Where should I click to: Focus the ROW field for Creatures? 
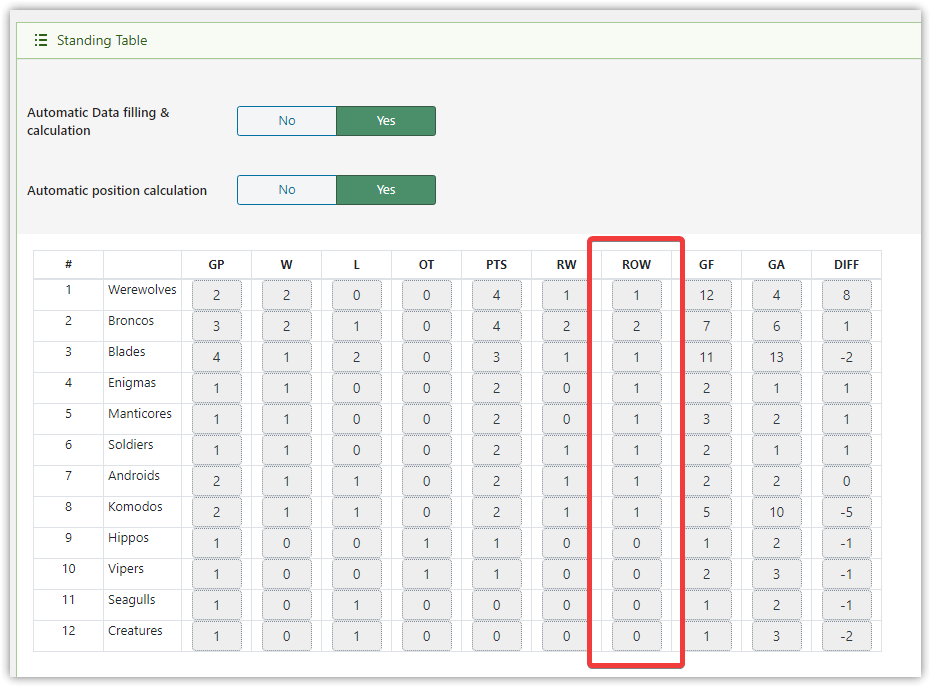coord(636,636)
